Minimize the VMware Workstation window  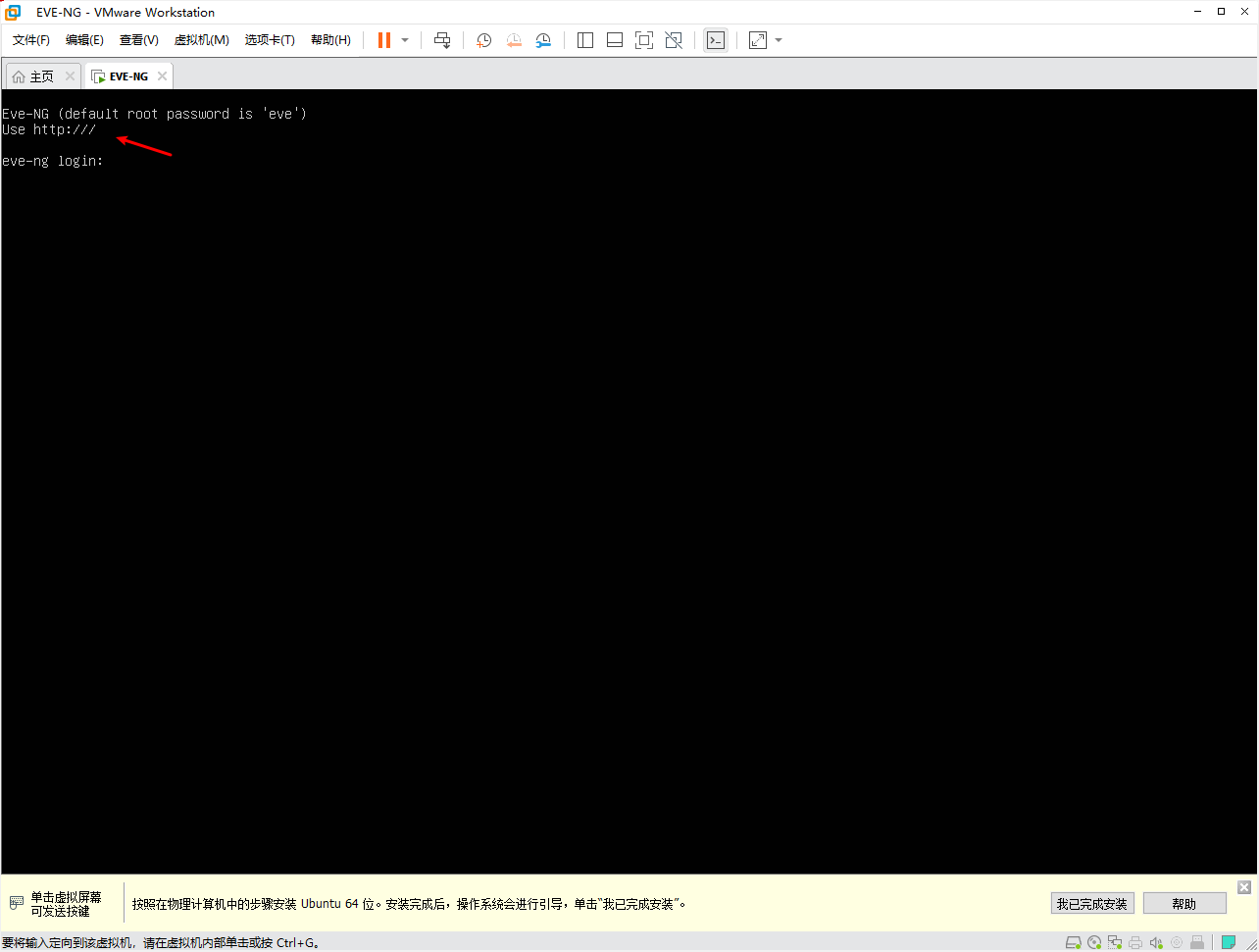[x=1198, y=12]
